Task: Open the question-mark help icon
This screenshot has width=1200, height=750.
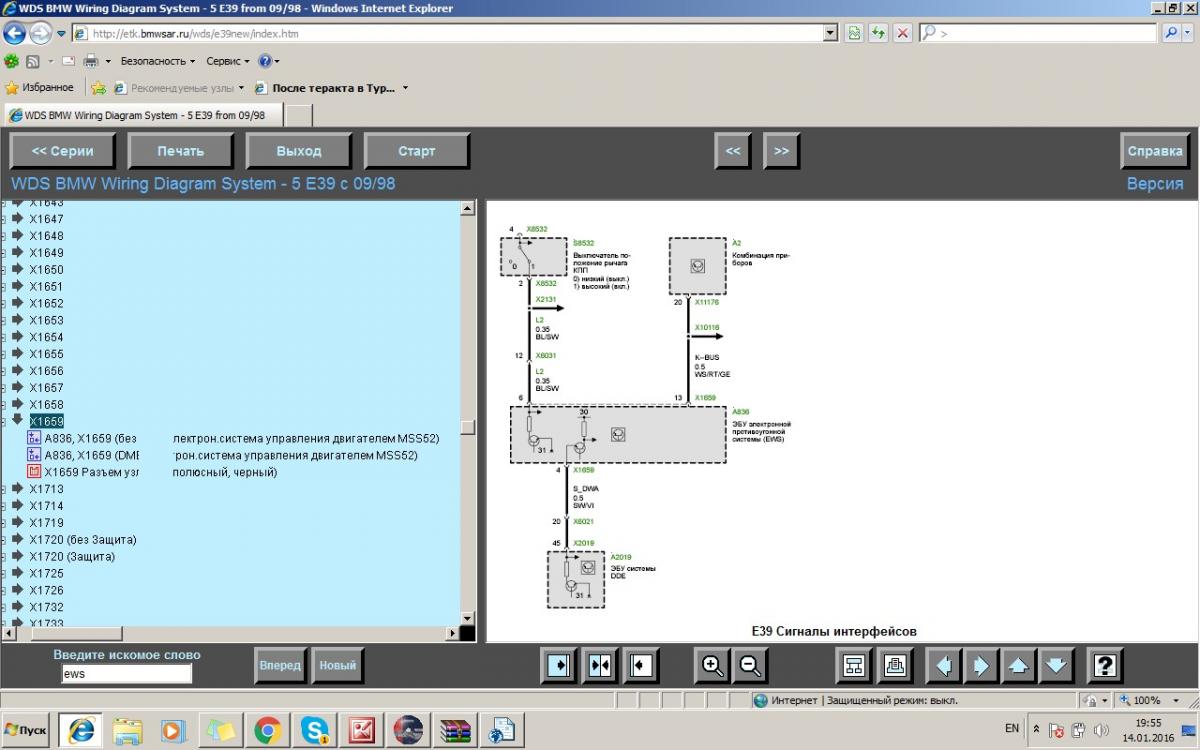Action: click(1104, 665)
